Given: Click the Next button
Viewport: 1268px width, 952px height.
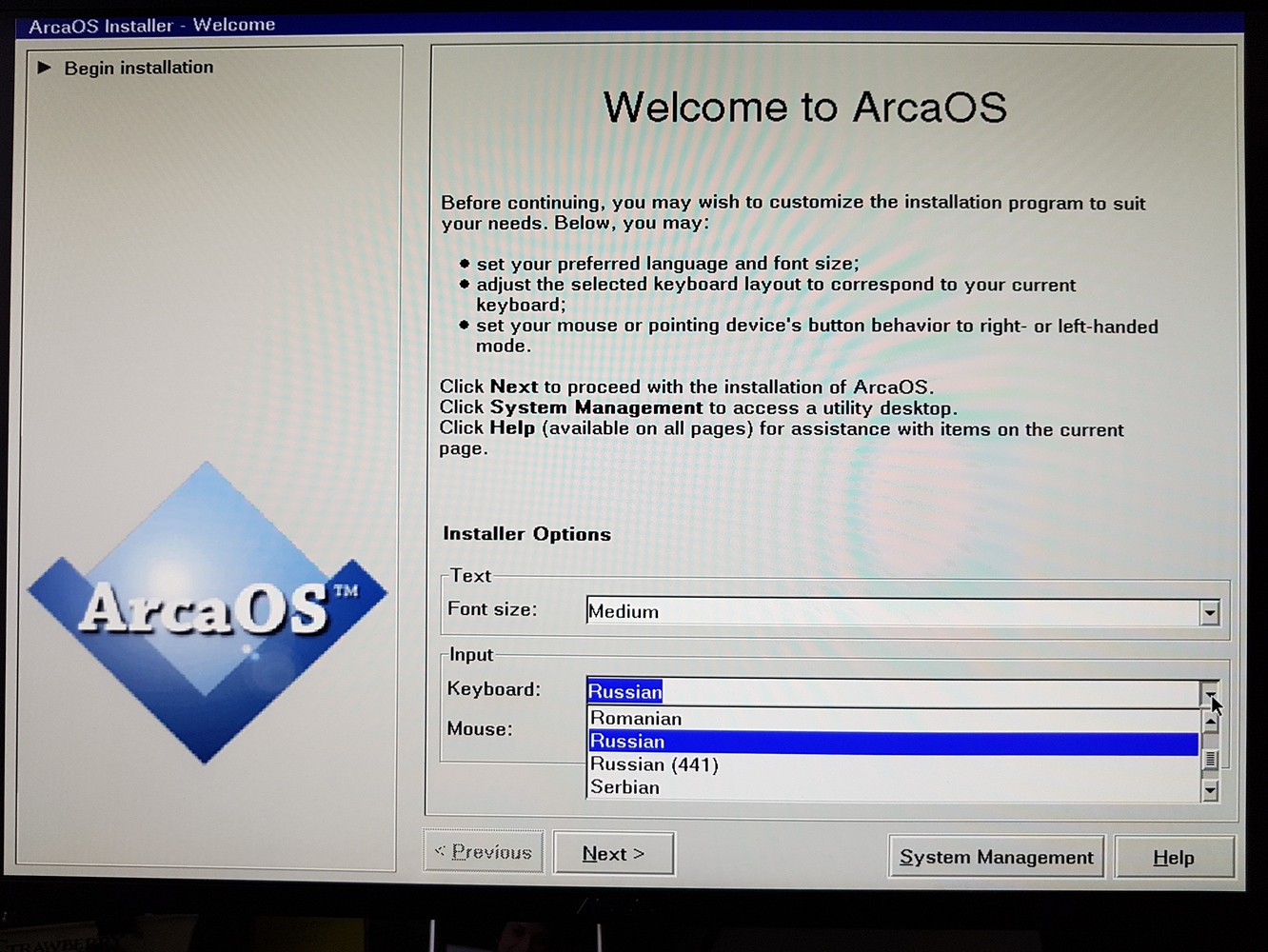Looking at the screenshot, I should coord(614,854).
